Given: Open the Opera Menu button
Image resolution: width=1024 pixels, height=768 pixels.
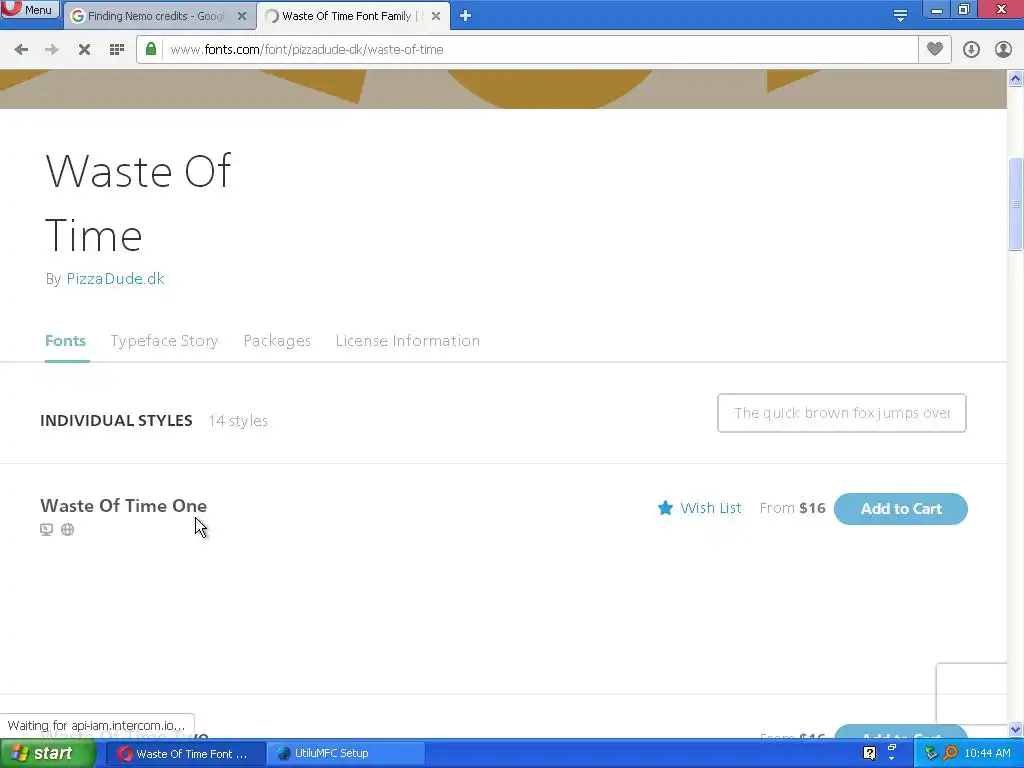Looking at the screenshot, I should (x=30, y=10).
